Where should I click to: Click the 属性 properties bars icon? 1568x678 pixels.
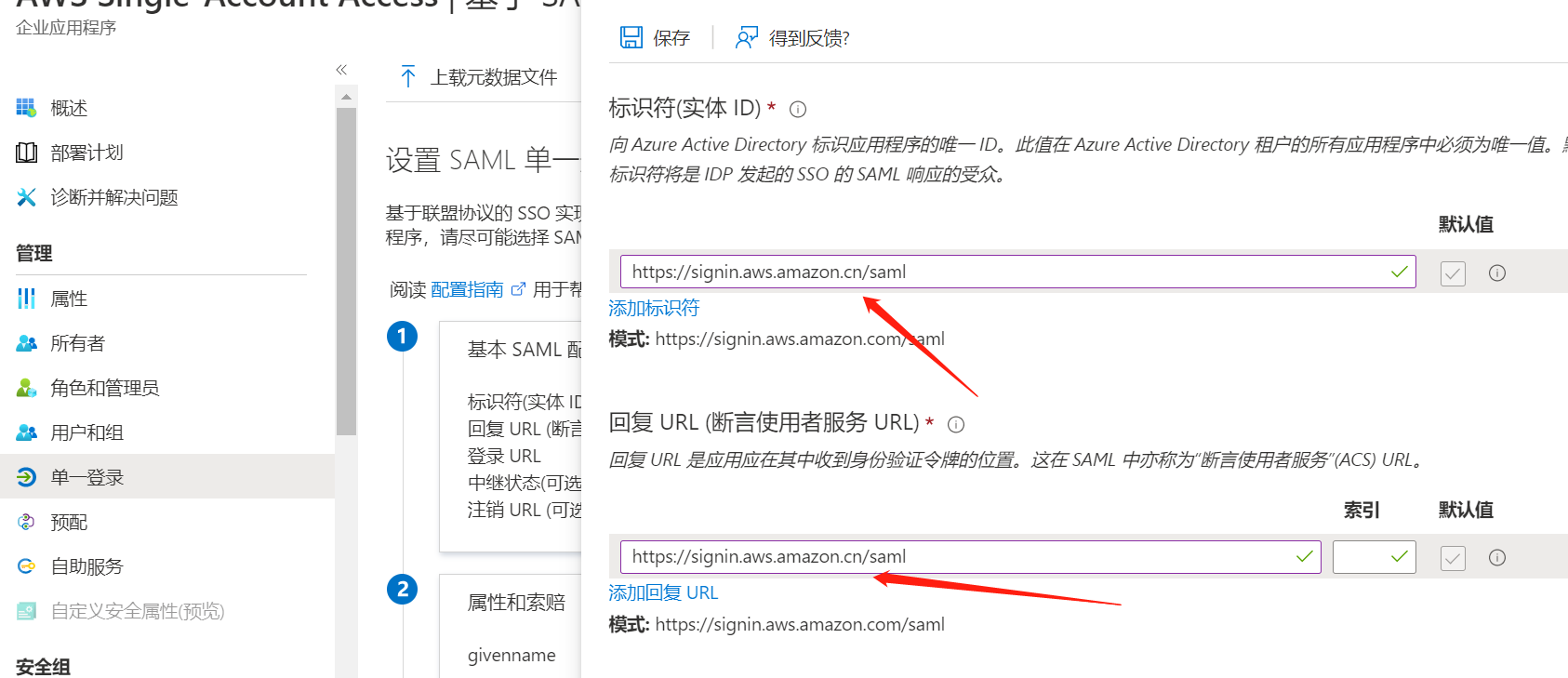point(26,299)
